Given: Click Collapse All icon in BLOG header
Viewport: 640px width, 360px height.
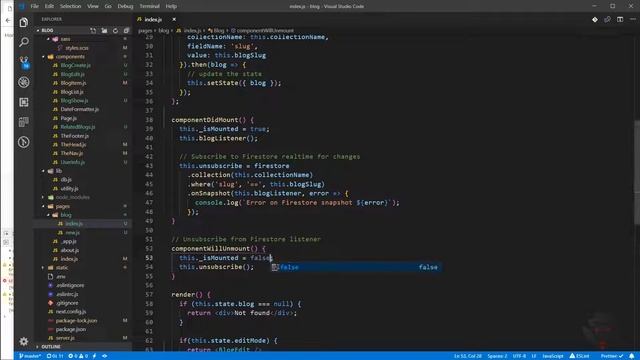Looking at the screenshot, I should click(x=126, y=31).
